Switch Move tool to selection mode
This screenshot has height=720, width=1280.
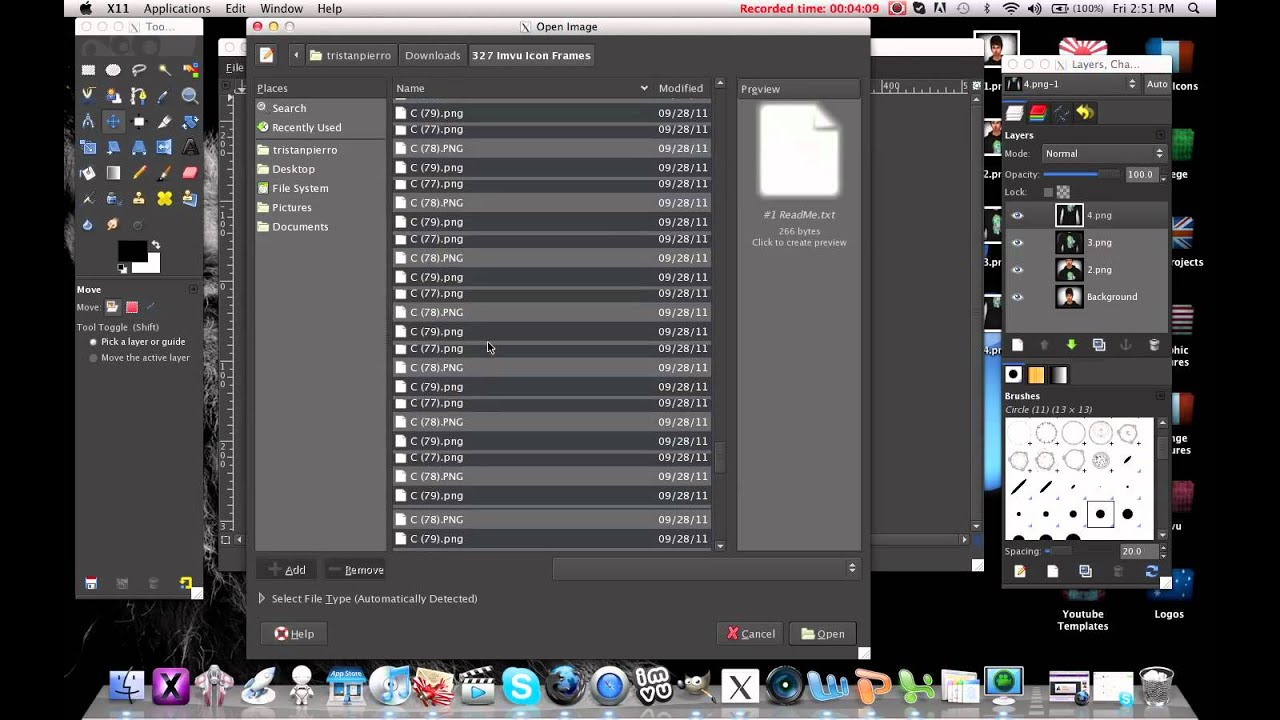[x=131, y=307]
